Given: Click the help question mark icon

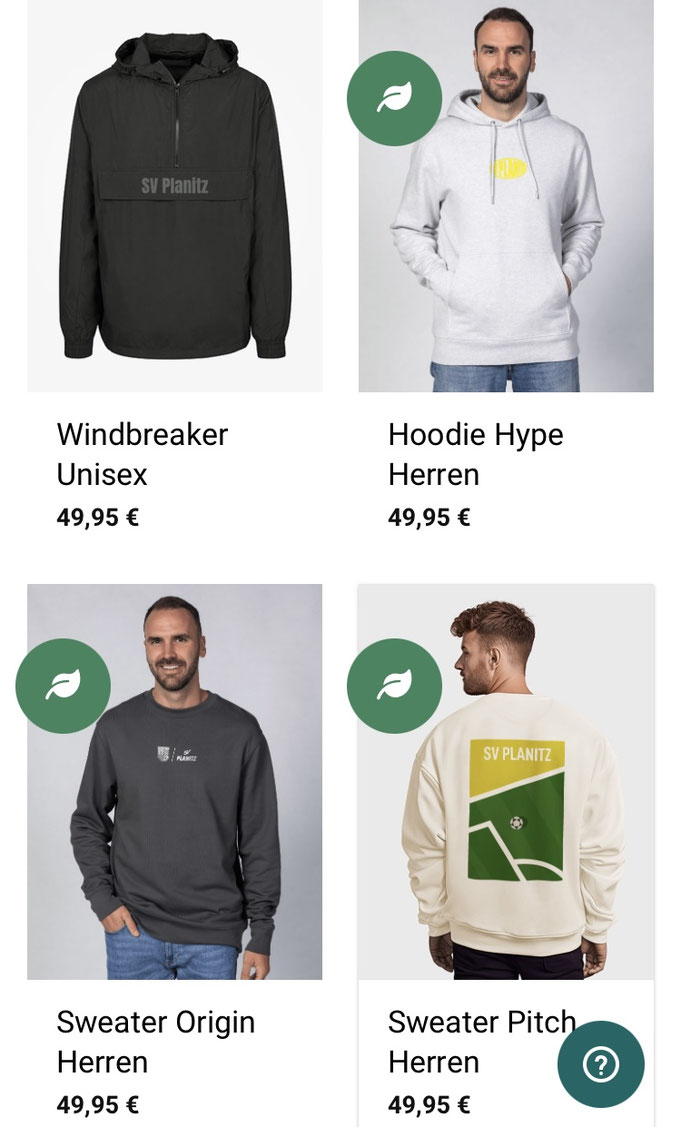Looking at the screenshot, I should pos(600,1064).
